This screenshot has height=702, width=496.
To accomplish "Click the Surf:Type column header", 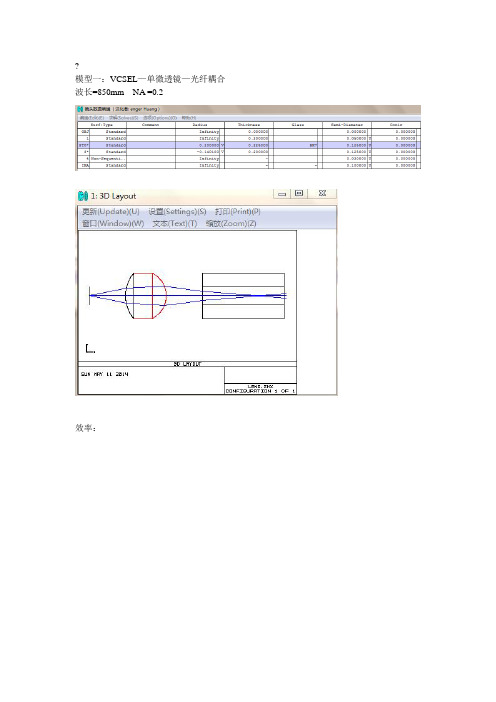I will [102, 125].
